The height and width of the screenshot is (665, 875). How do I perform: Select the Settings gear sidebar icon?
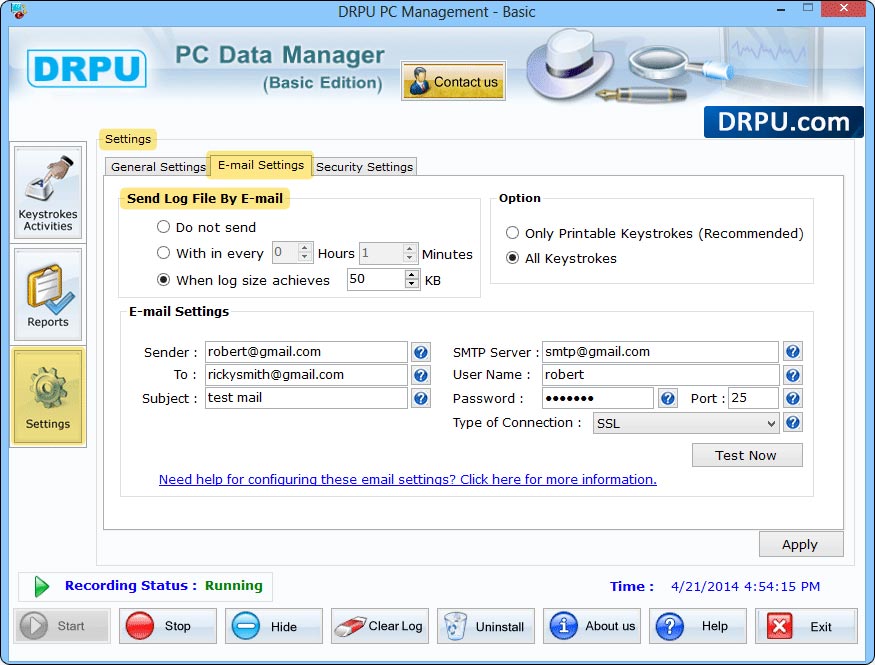click(x=48, y=397)
